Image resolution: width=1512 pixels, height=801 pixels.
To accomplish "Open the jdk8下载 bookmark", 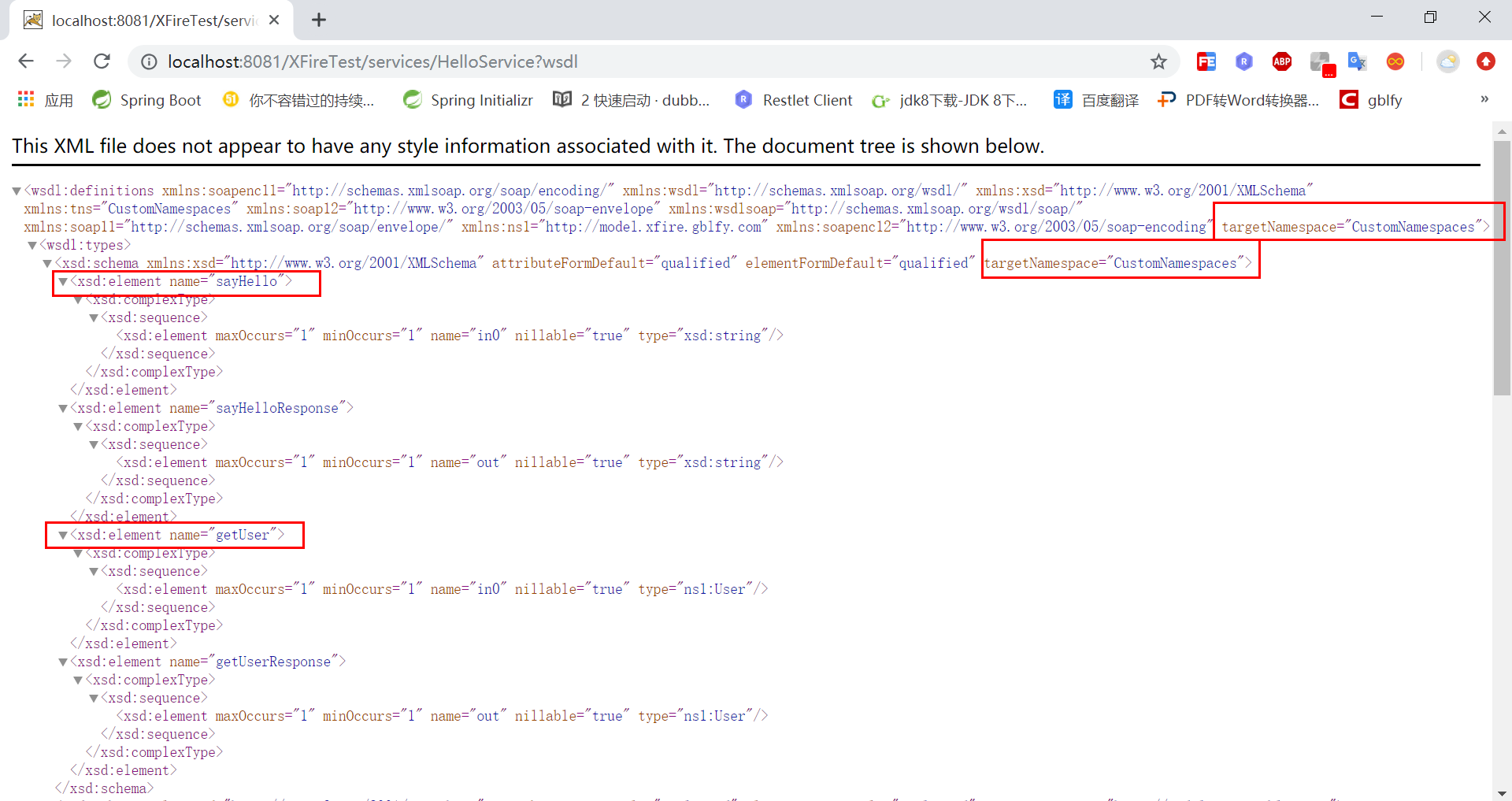I will click(x=950, y=100).
